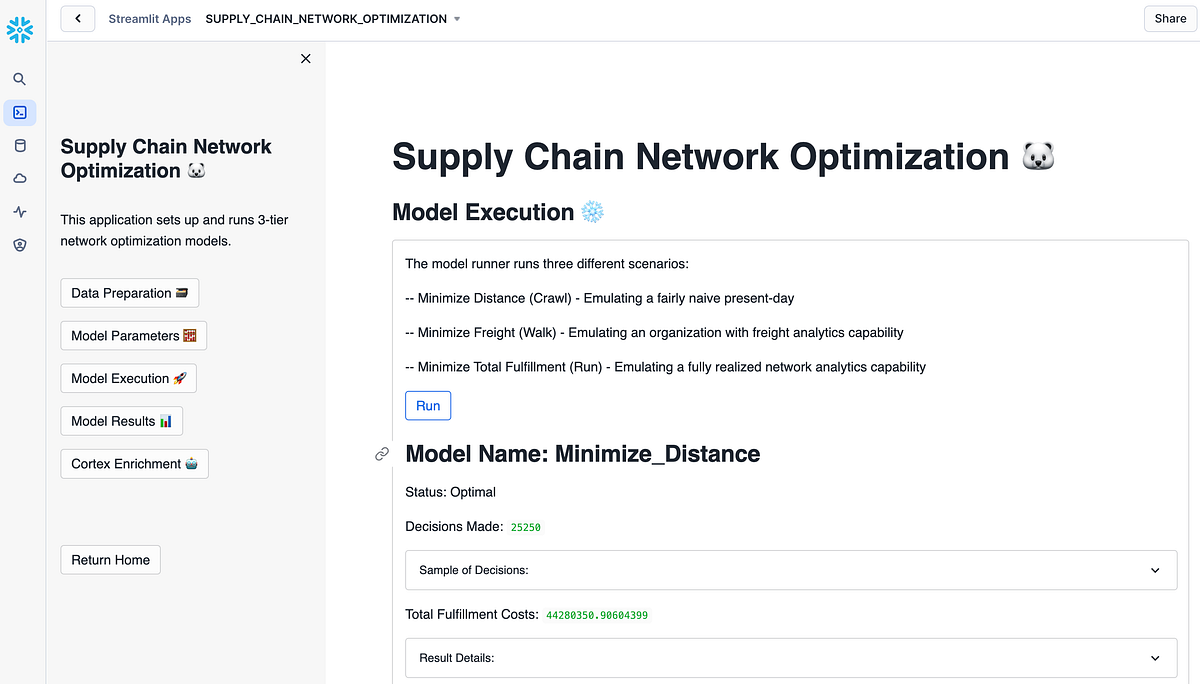1200x684 pixels.
Task: Select the Projects worksheet icon in sidebar
Action: click(20, 112)
